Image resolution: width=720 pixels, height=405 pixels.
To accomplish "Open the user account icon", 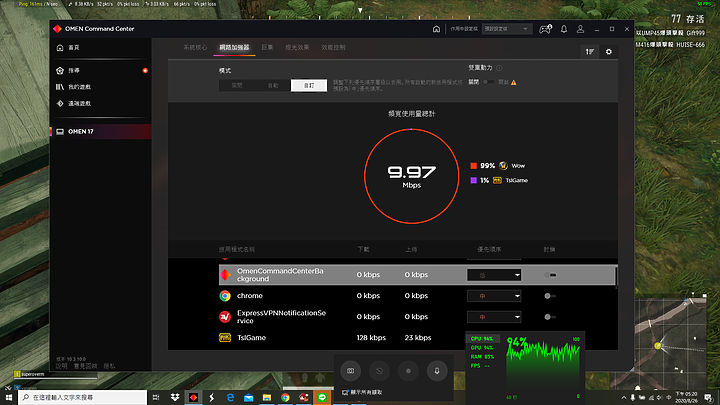I will (580, 29).
